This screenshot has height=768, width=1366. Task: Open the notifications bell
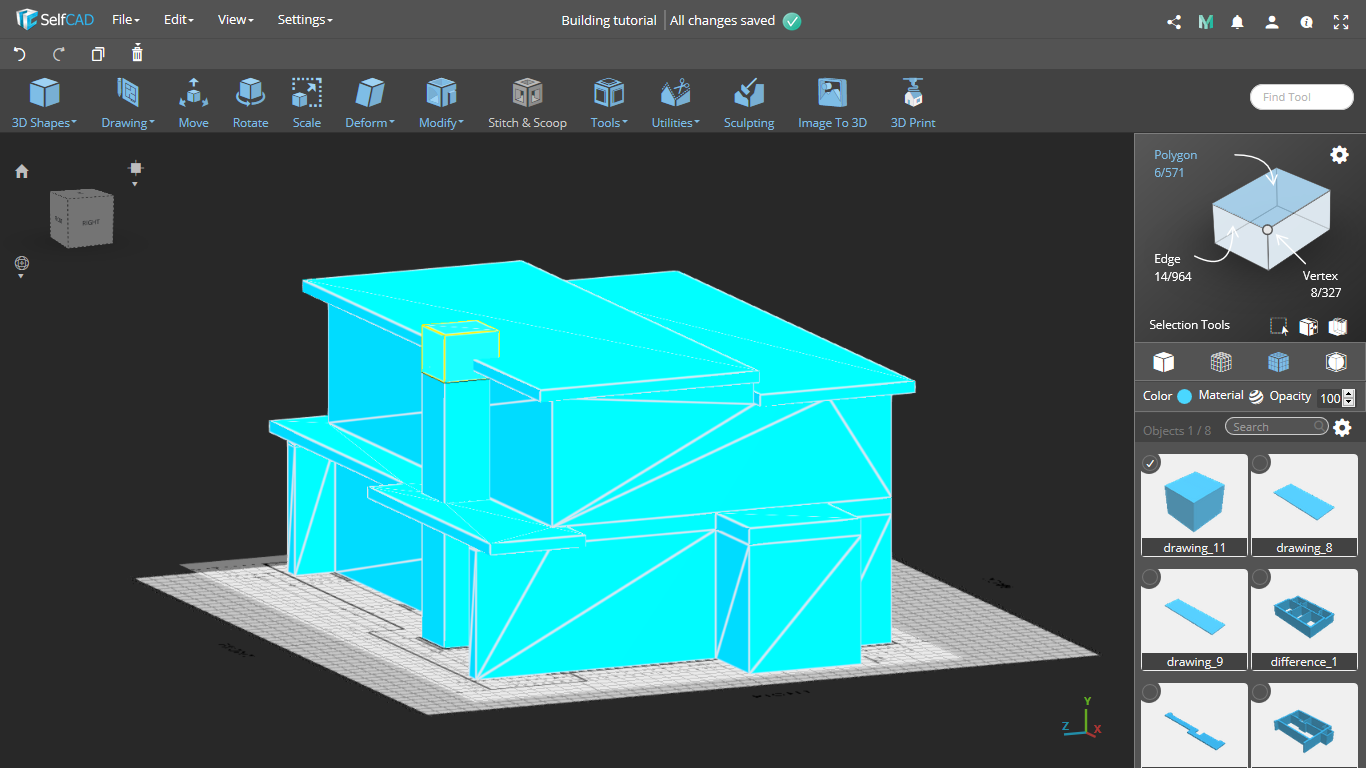coord(1238,21)
